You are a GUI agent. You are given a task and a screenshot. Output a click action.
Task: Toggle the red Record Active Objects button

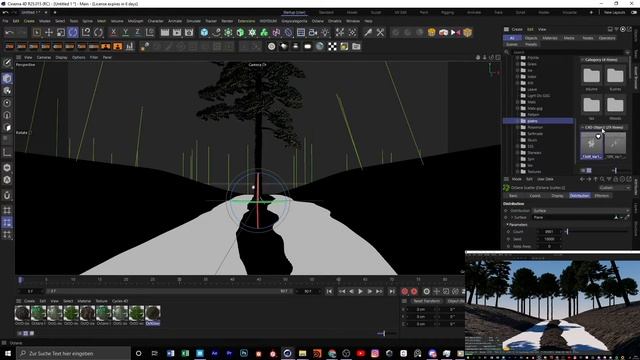[404, 291]
